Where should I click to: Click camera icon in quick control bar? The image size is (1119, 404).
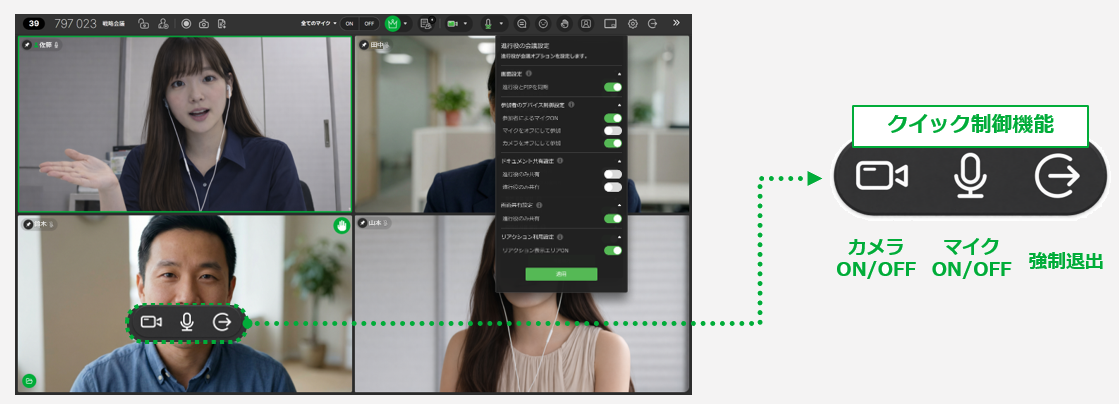click(151, 323)
